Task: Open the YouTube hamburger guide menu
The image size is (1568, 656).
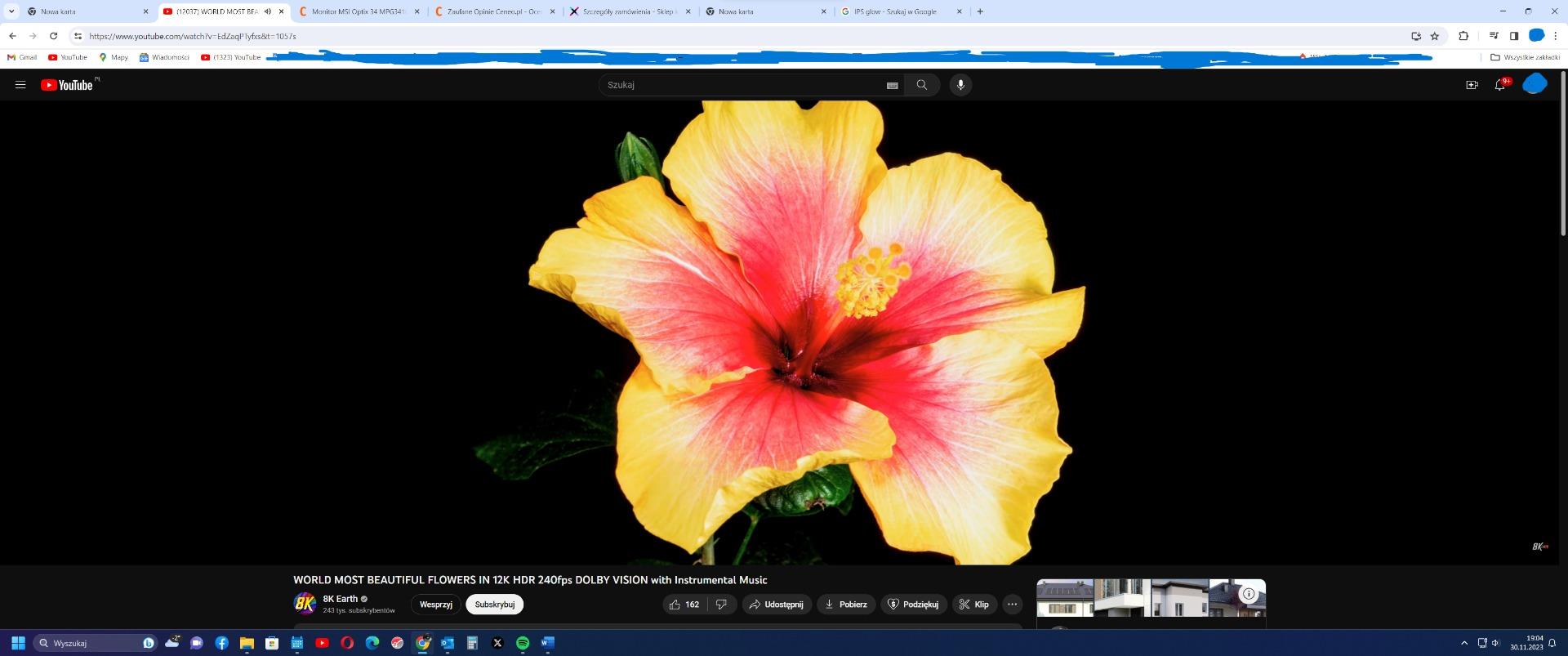Action: 20,85
